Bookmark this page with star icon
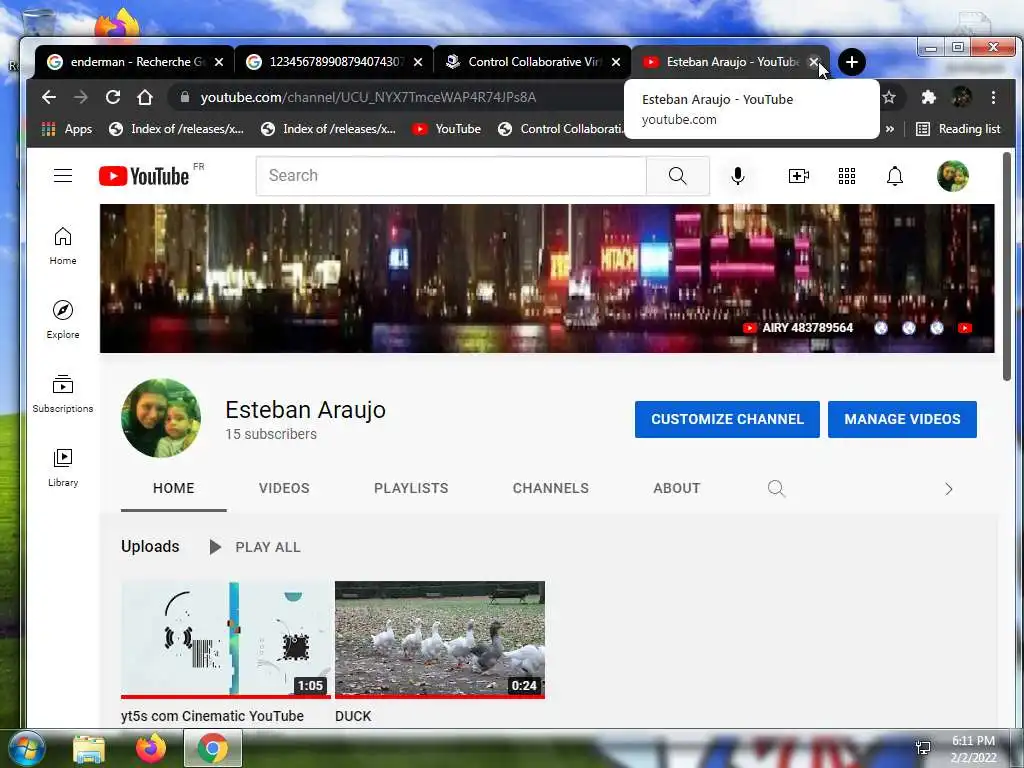This screenshot has width=1024, height=768. point(889,97)
